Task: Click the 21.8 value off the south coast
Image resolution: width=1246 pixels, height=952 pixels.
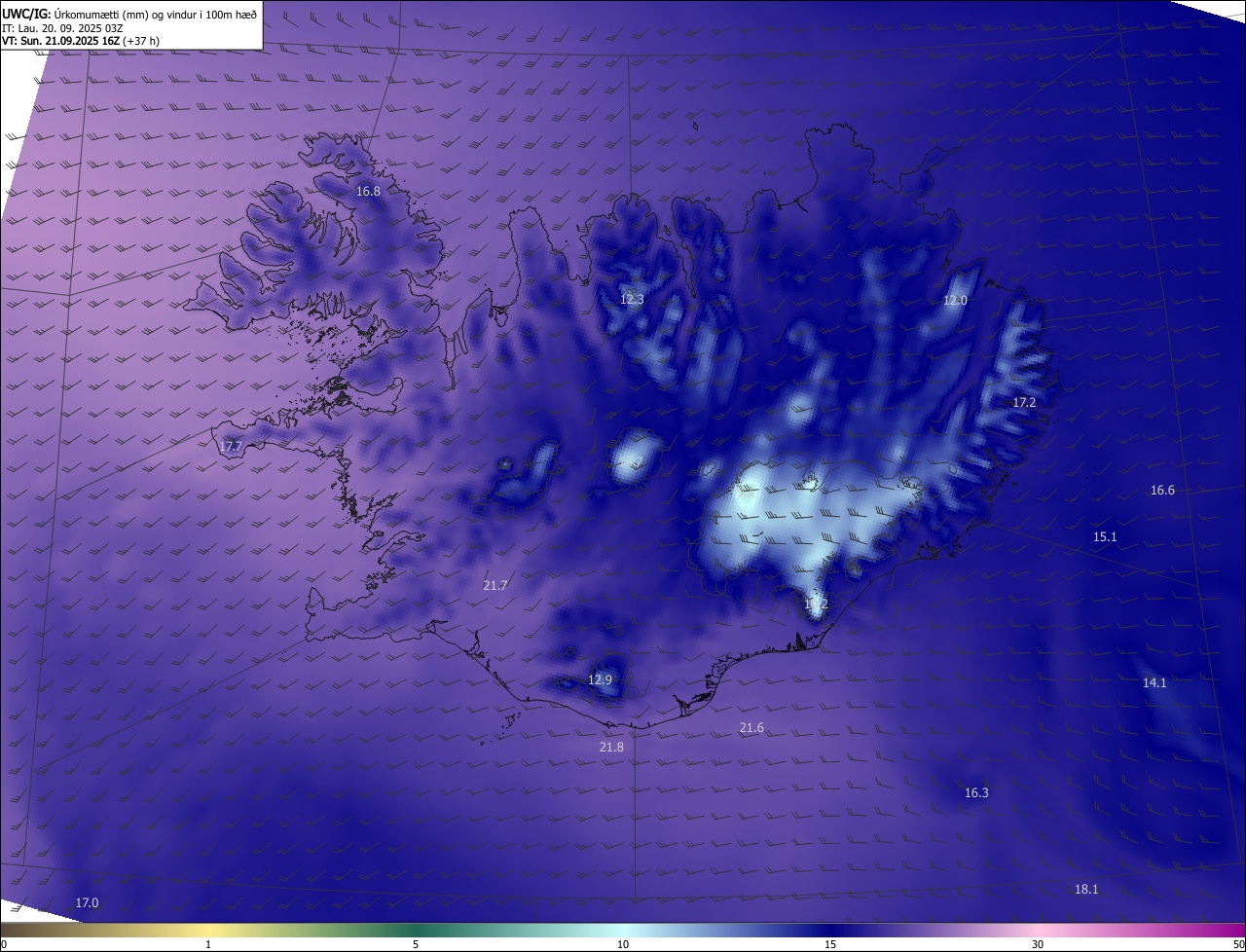Action: coord(610,747)
